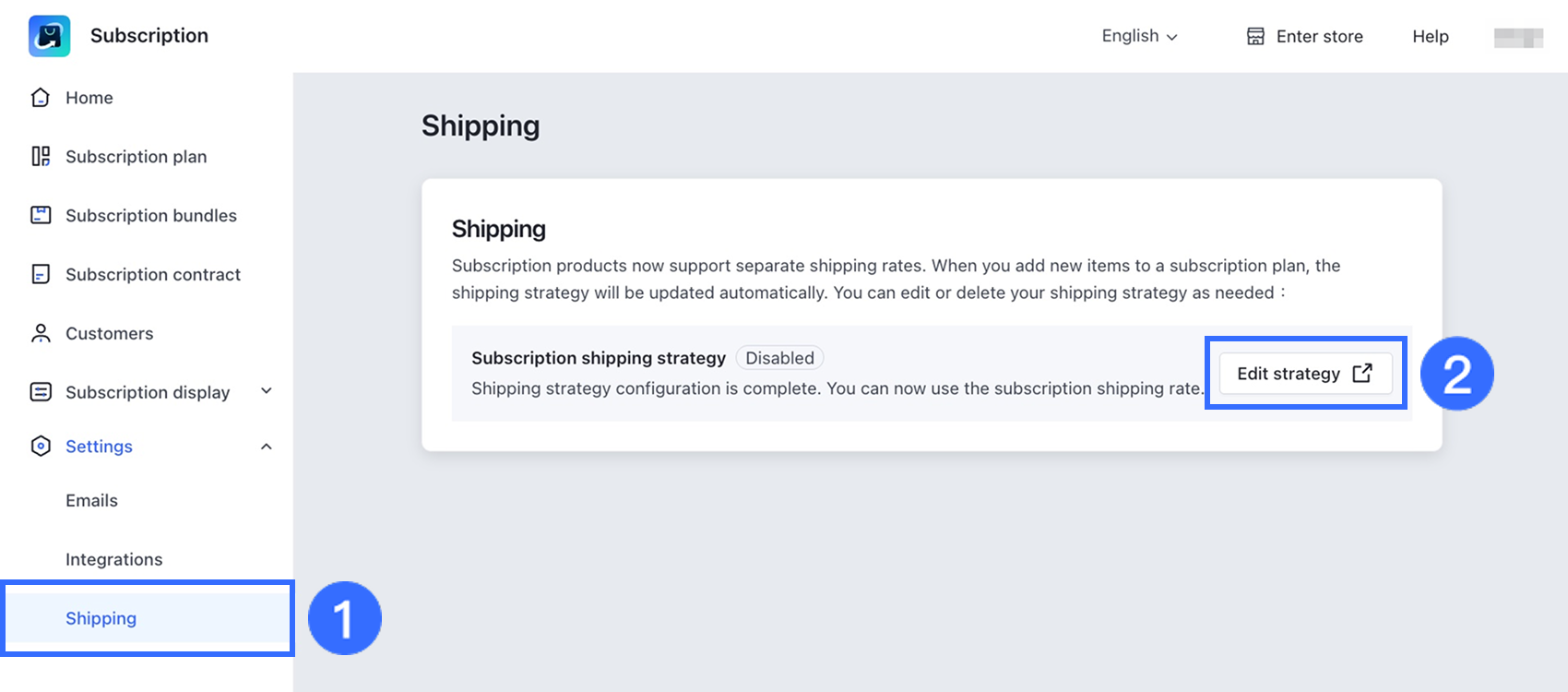
Task: Click the Subscription display icon
Action: coord(41,392)
